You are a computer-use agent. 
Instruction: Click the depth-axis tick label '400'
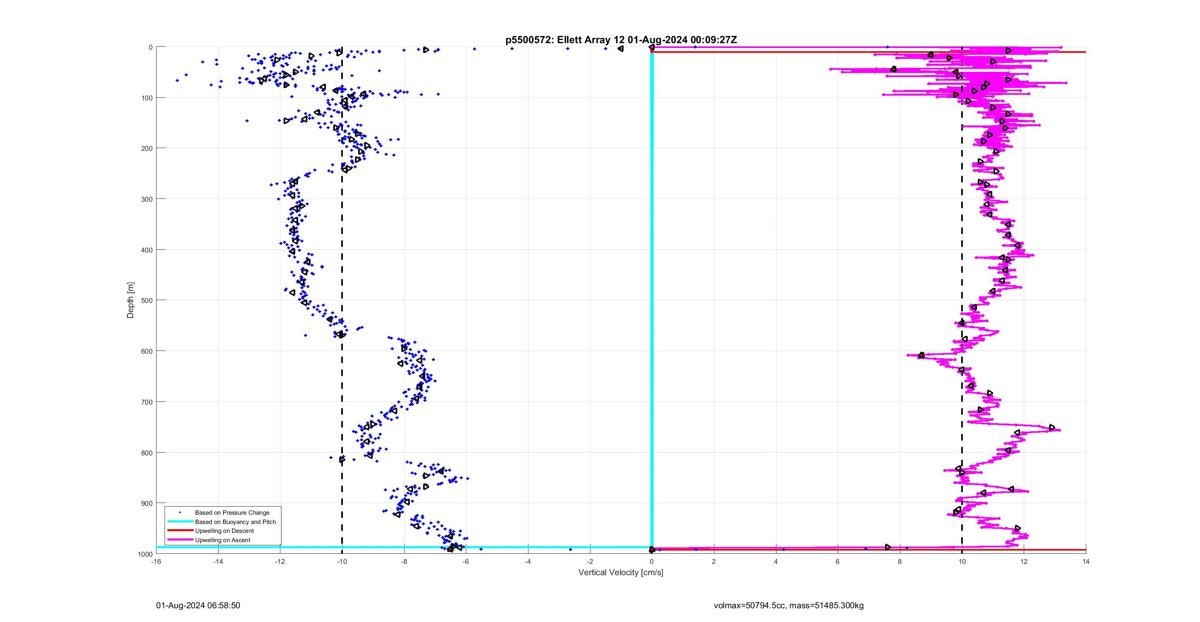tap(146, 250)
